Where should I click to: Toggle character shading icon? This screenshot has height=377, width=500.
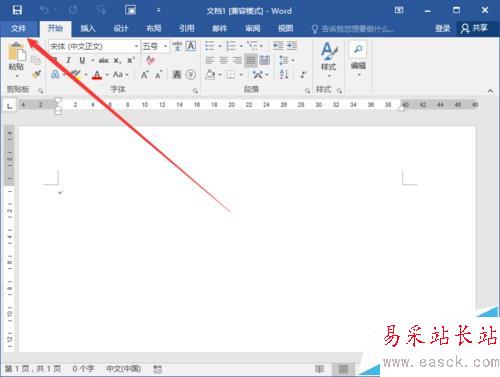point(177,75)
